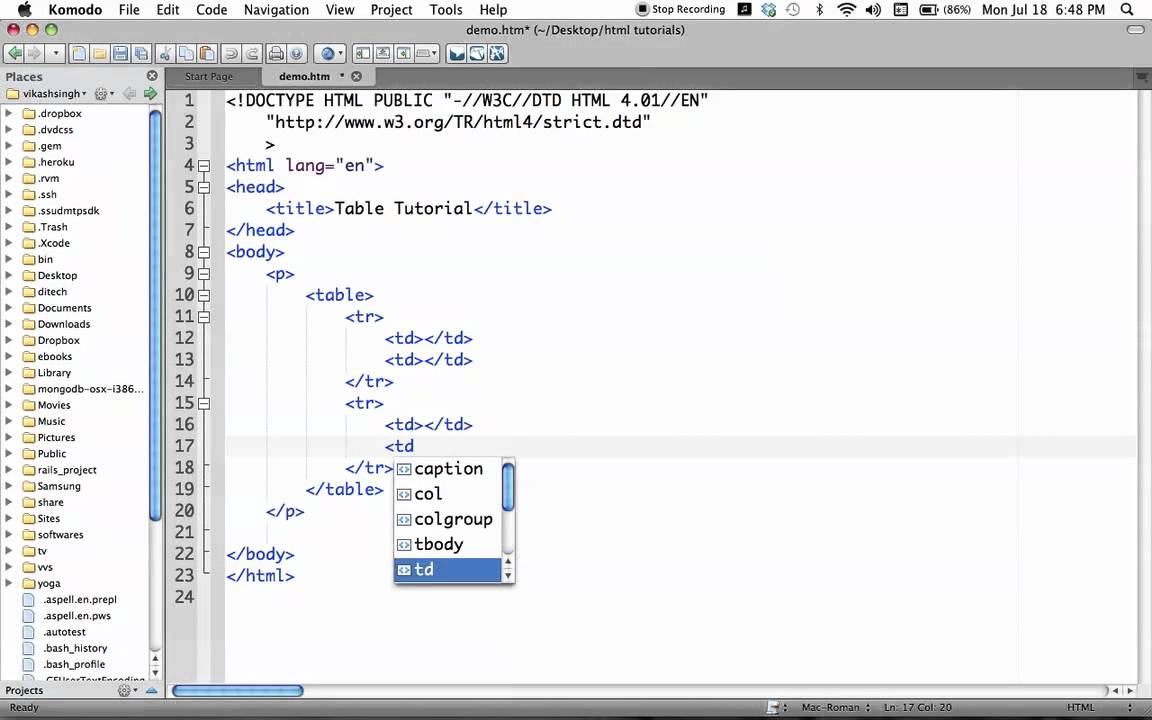Close the Places panel
The image size is (1152, 720).
click(x=152, y=76)
